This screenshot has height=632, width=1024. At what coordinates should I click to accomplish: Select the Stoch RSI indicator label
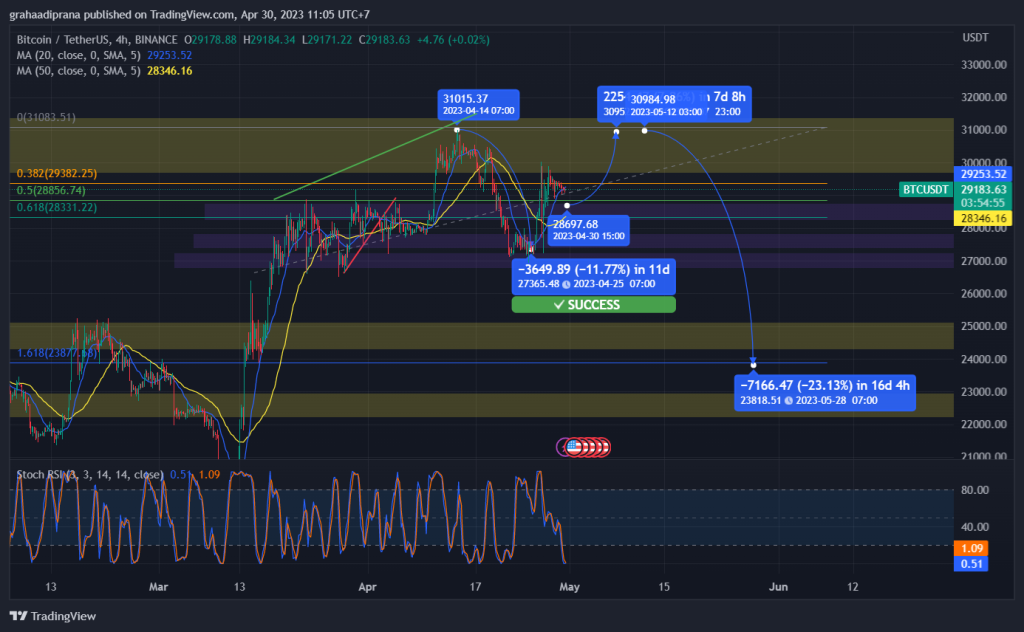[x=89, y=475]
